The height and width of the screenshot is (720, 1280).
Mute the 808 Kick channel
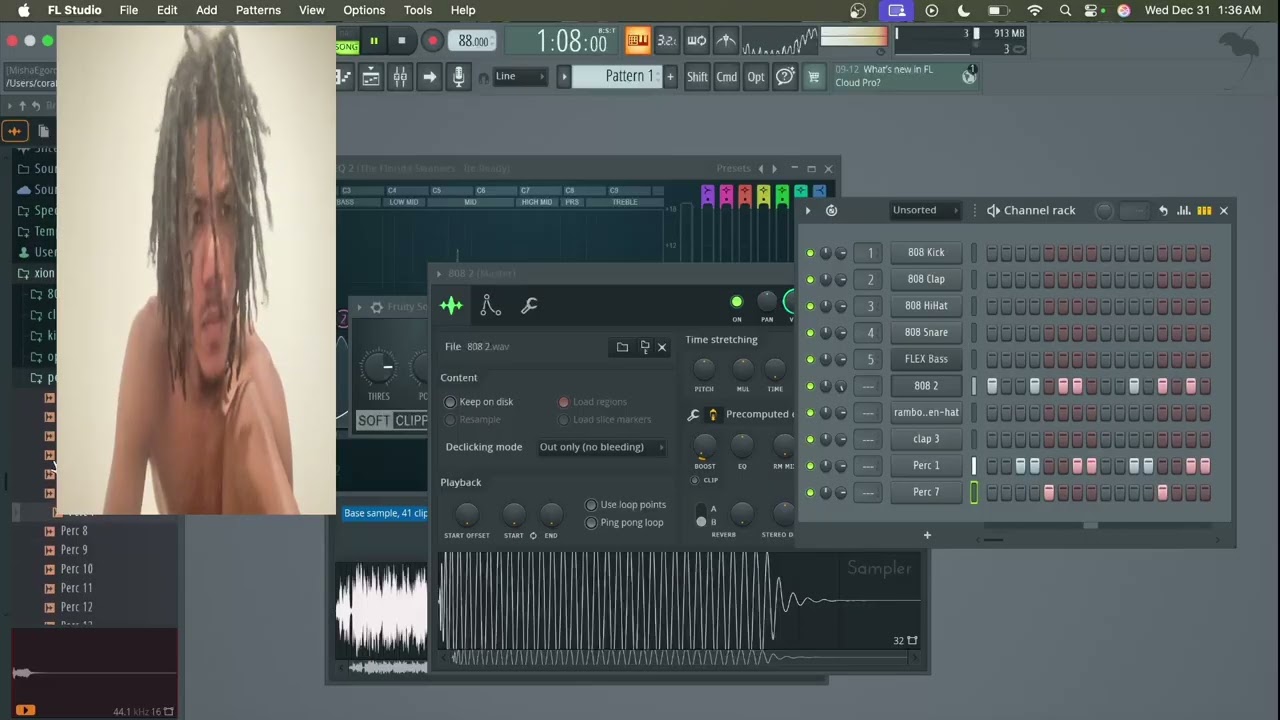pos(810,253)
